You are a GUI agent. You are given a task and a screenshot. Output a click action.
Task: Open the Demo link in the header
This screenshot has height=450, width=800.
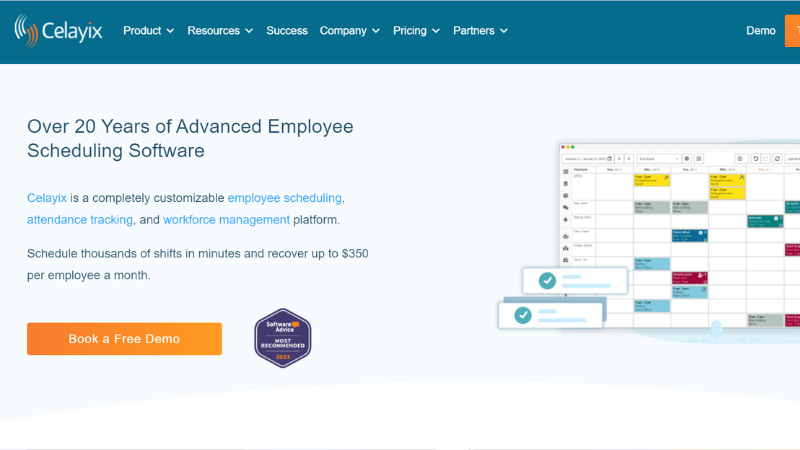[x=761, y=31]
